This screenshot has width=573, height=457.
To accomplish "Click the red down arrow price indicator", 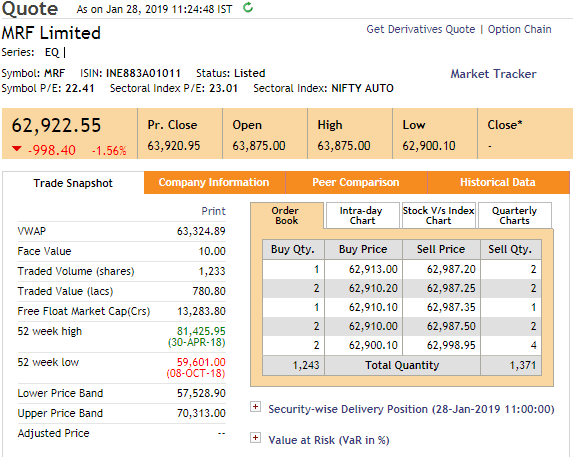I will tap(16, 148).
